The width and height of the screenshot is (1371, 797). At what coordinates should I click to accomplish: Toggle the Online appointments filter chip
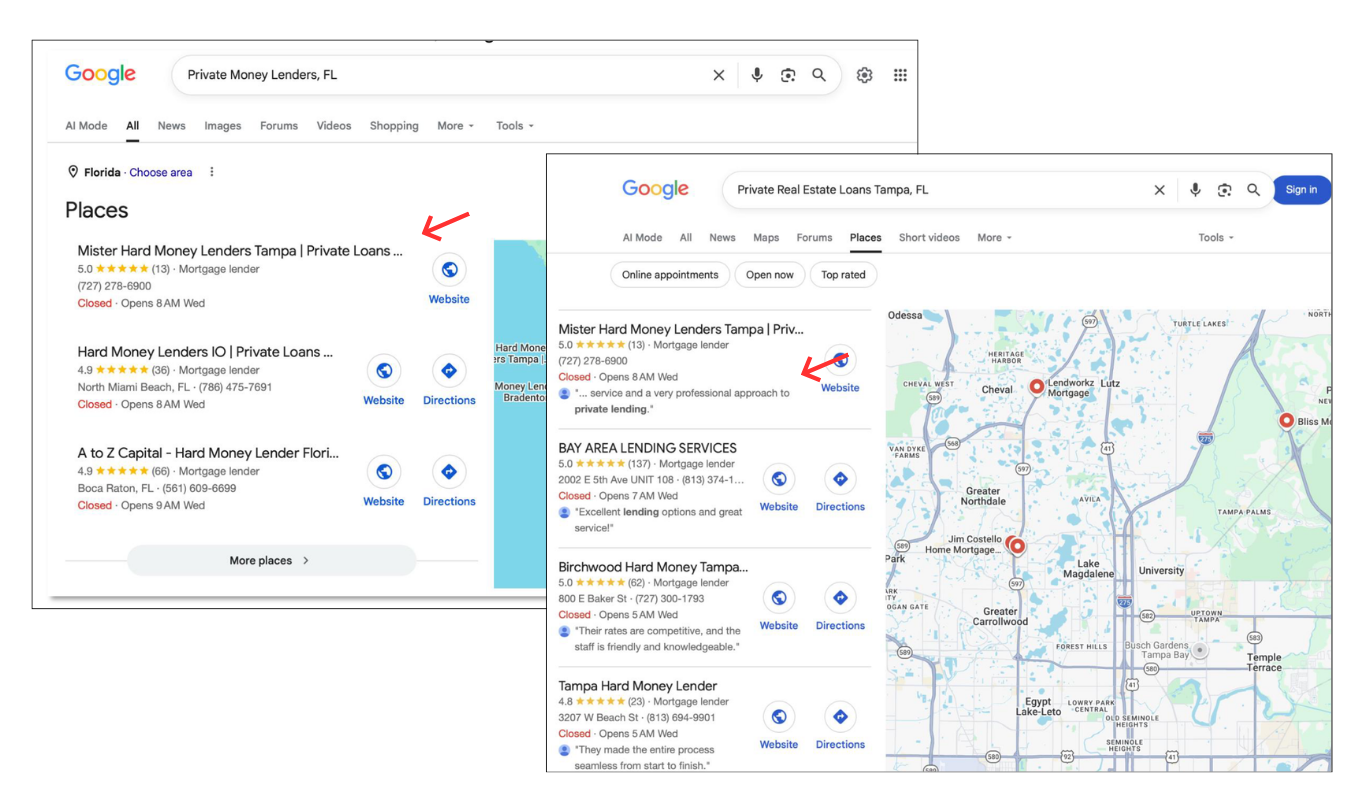point(670,275)
